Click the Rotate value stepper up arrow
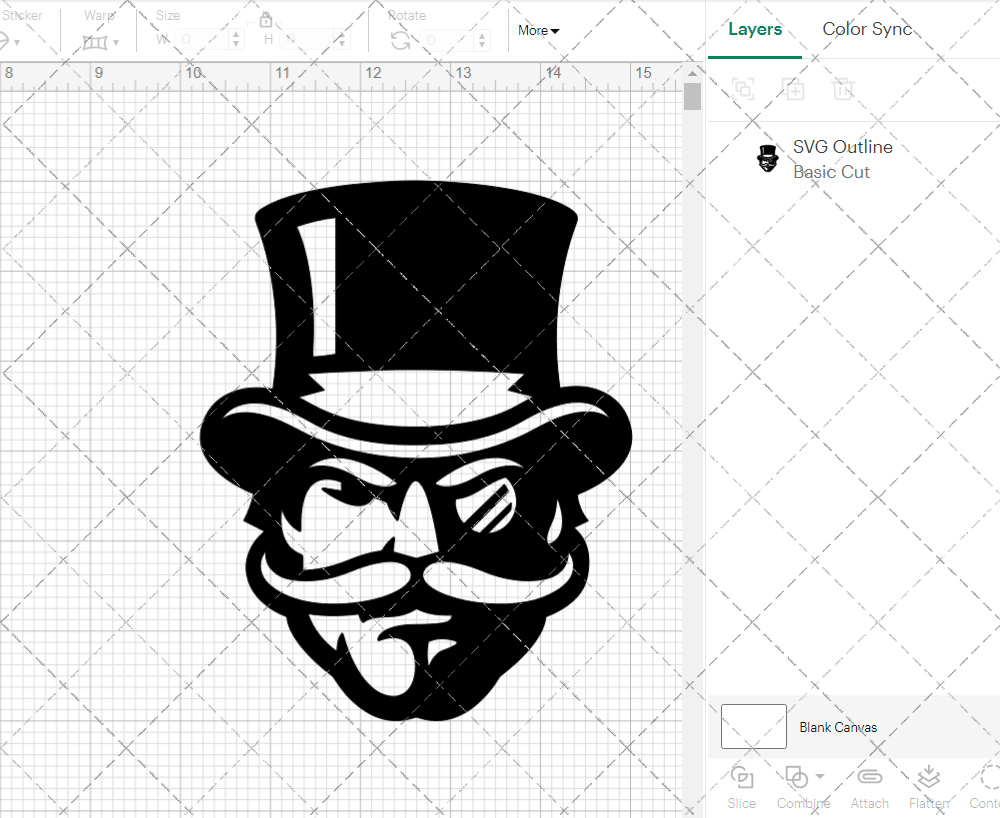Screen dimensions: 1000x818 [481, 35]
